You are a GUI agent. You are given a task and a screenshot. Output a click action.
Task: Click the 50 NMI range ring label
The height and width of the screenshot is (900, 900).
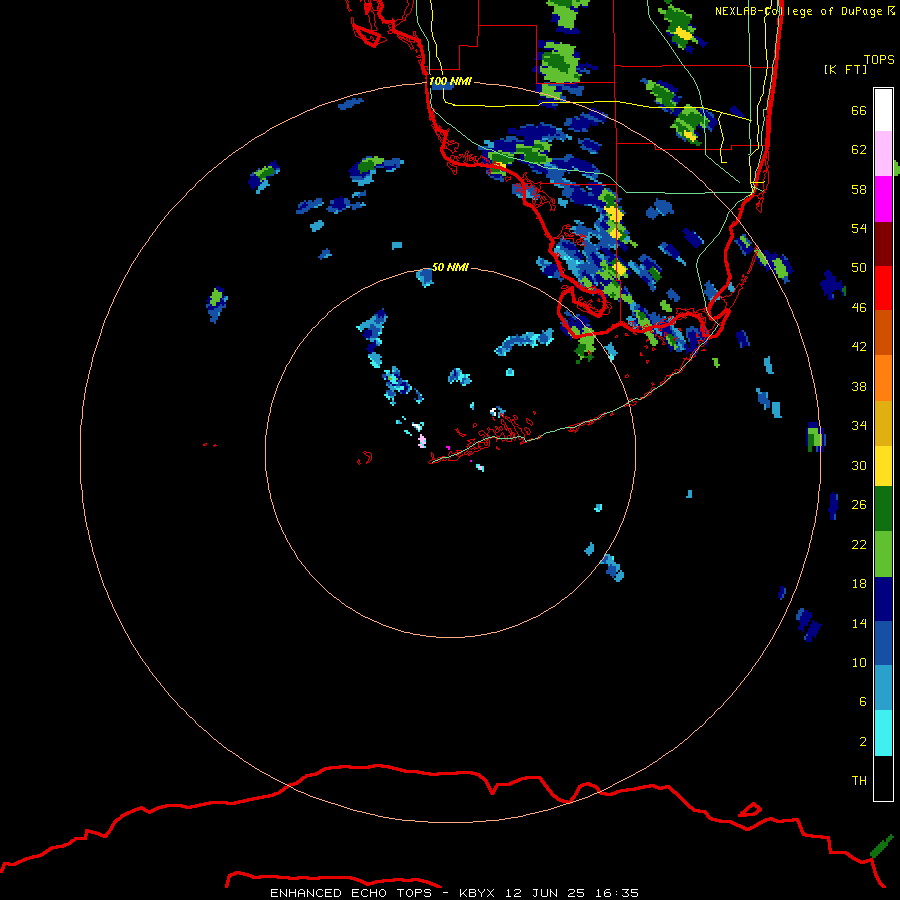tap(450, 267)
